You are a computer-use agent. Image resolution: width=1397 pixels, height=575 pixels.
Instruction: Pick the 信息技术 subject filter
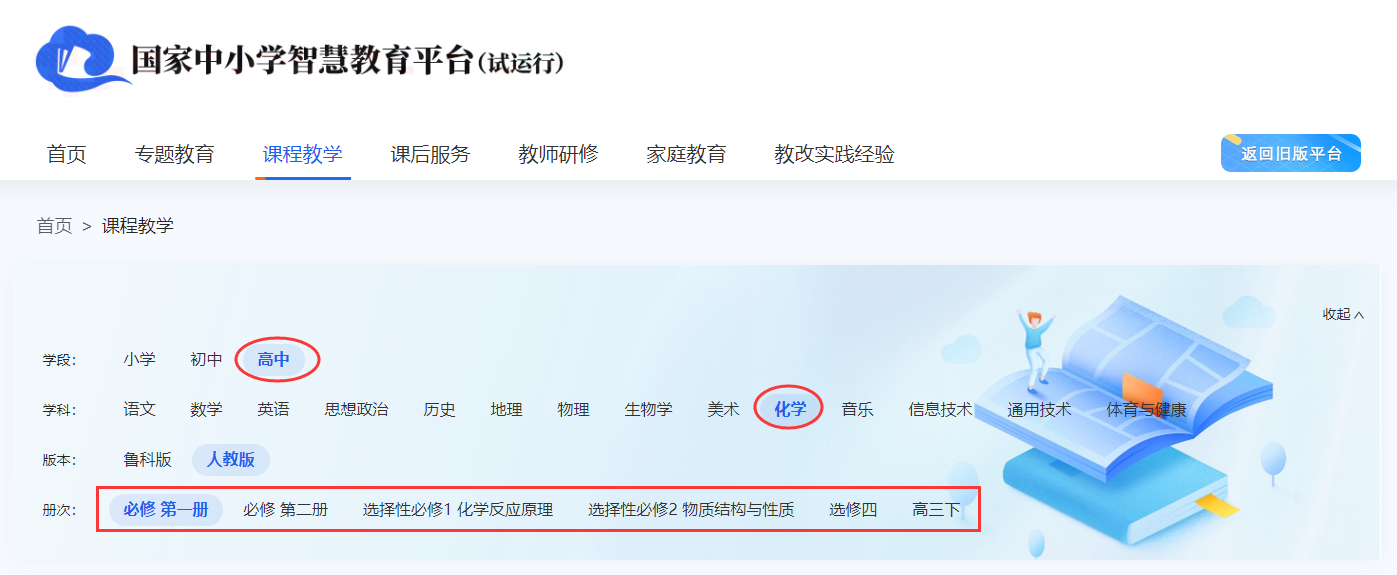pyautogui.click(x=940, y=409)
